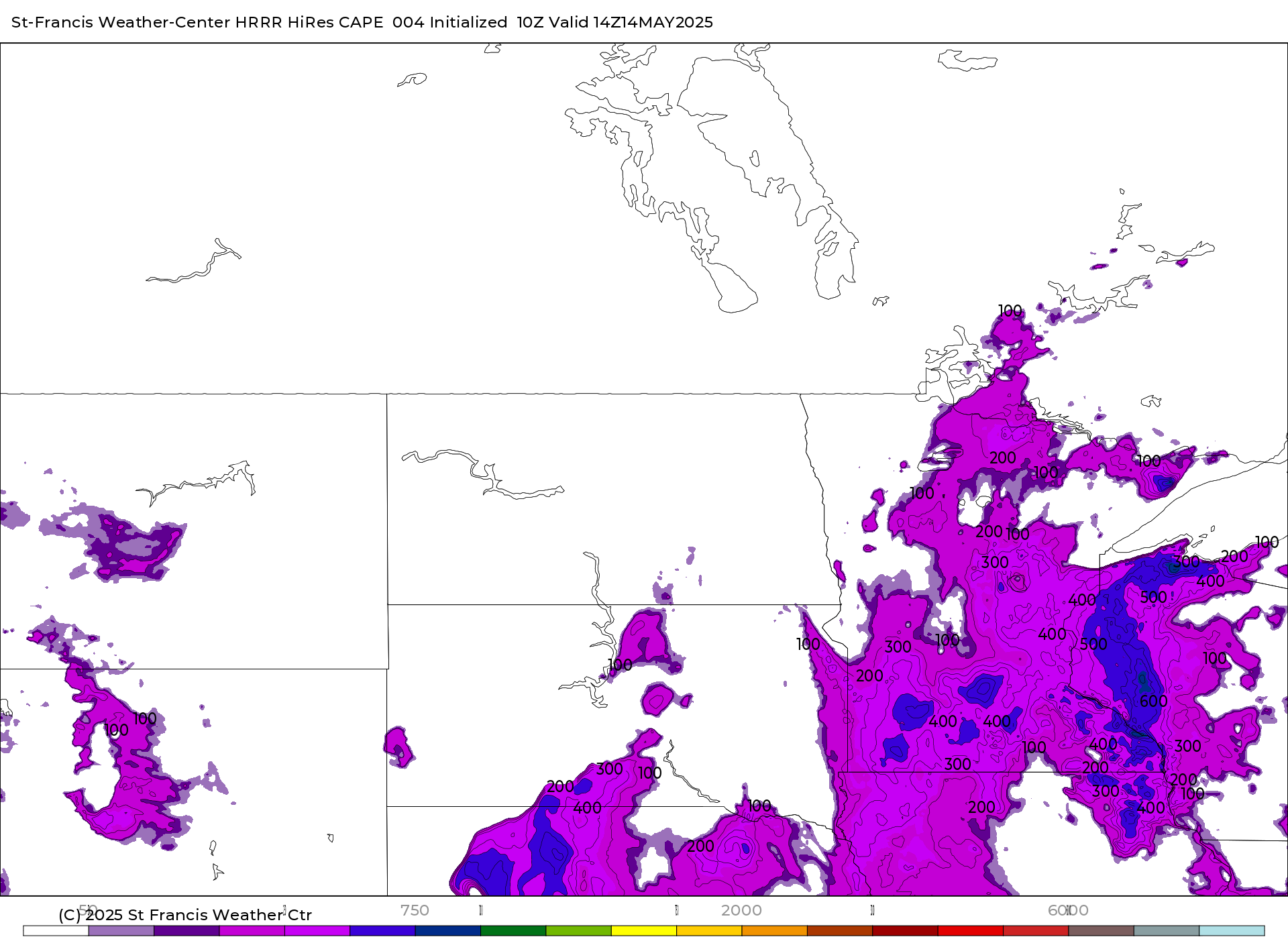The width and height of the screenshot is (1288, 939).
Task: Click the '6000' colorbar scale label
Action: (x=1068, y=910)
